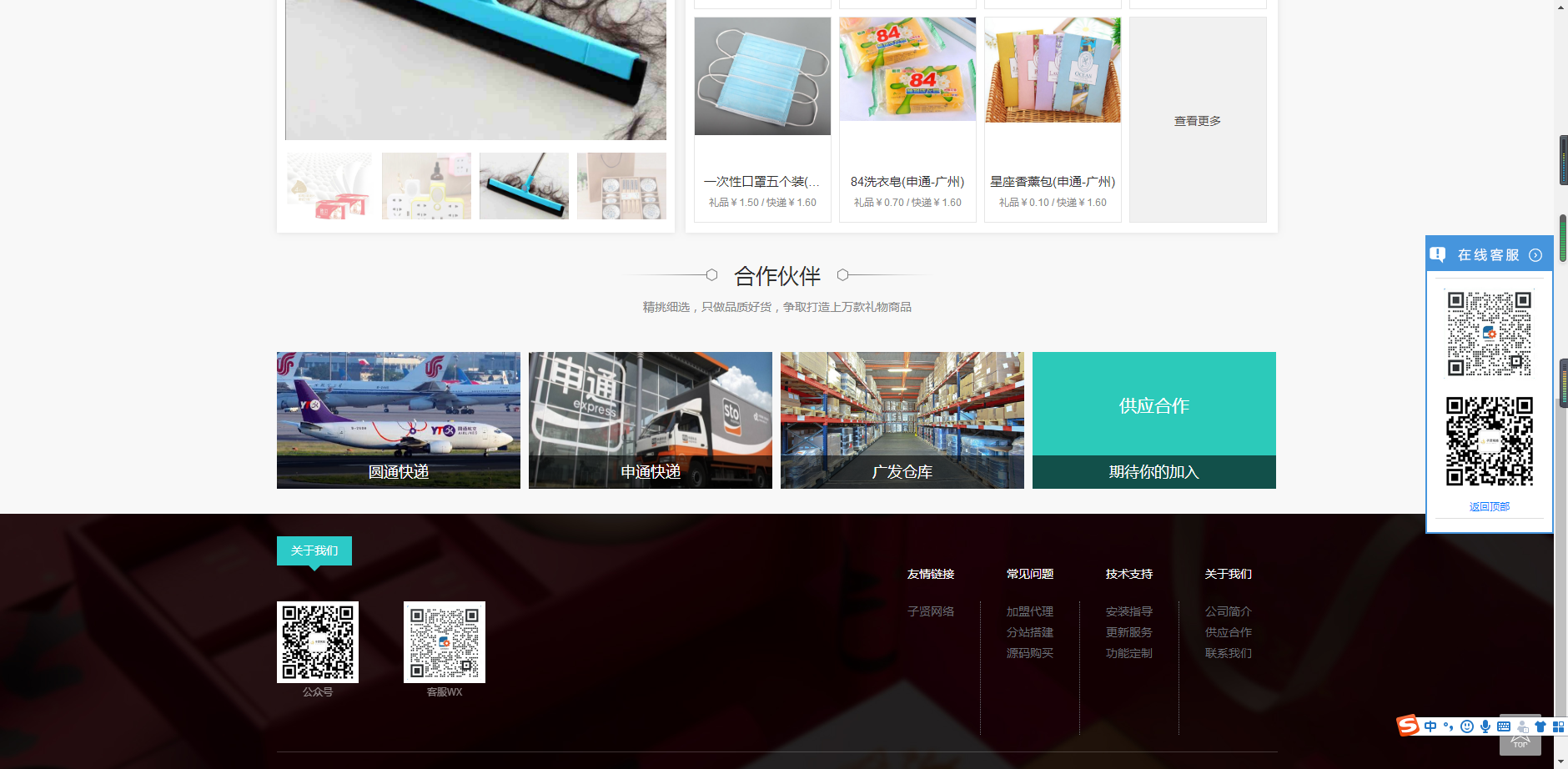Select the bowl gift set thumbnail
This screenshot has width=1568, height=769.
coord(621,186)
